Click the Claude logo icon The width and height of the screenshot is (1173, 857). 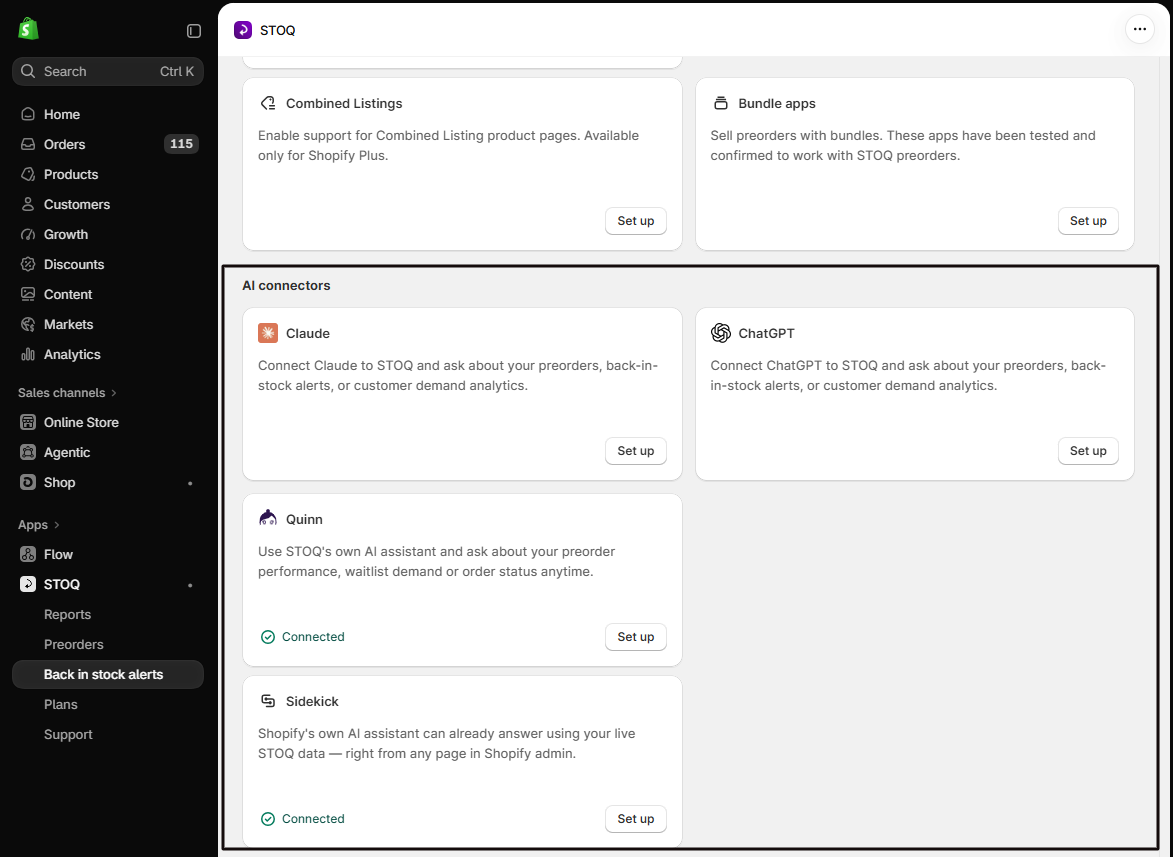coord(268,333)
